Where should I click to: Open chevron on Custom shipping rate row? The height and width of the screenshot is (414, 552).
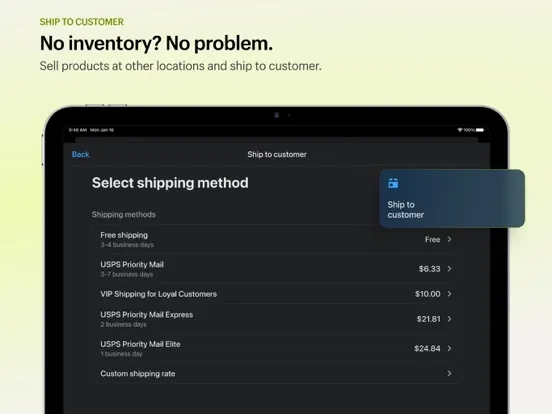(449, 373)
